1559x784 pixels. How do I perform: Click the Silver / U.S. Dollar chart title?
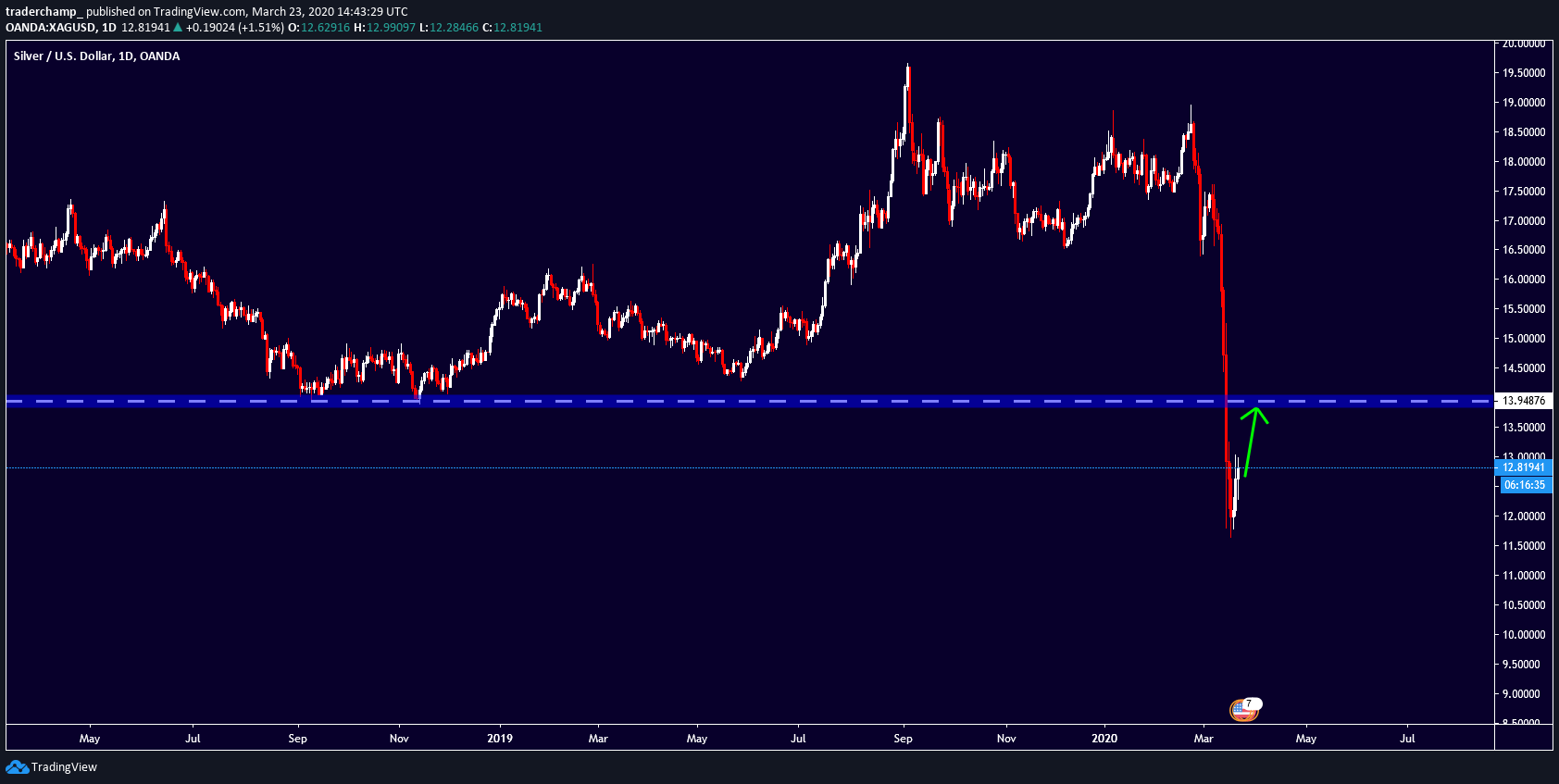[97, 56]
